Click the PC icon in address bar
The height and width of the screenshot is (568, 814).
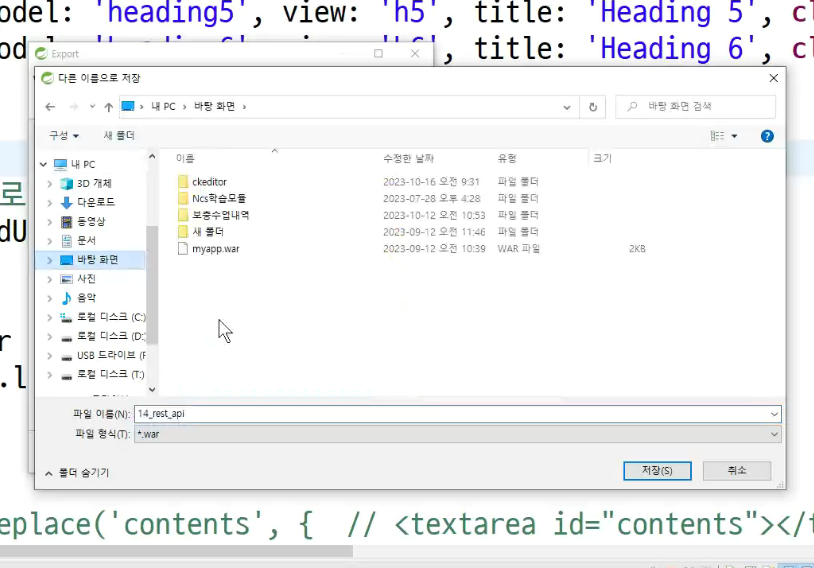(x=128, y=106)
